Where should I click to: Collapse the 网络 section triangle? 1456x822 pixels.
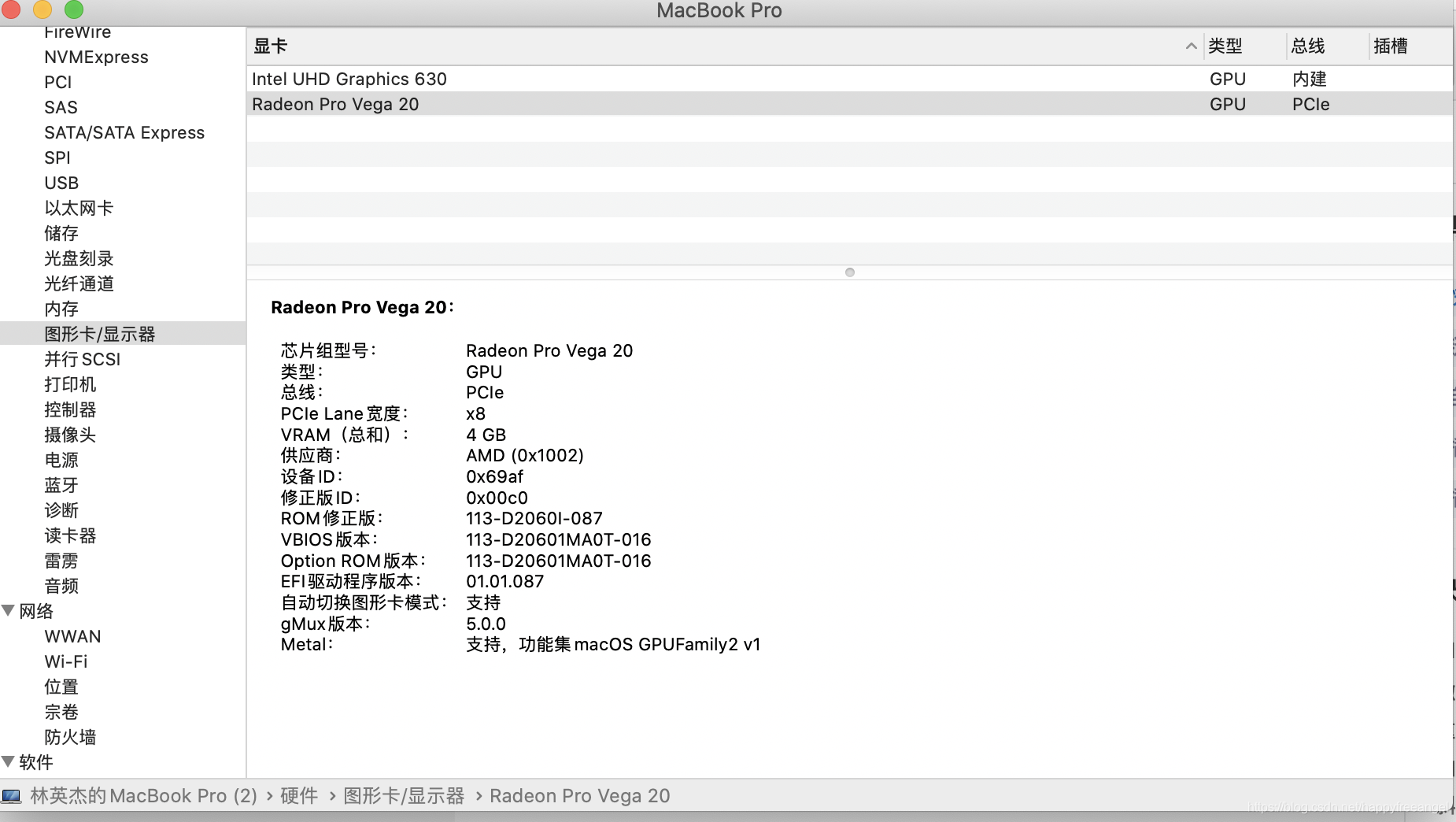pyautogui.click(x=9, y=610)
